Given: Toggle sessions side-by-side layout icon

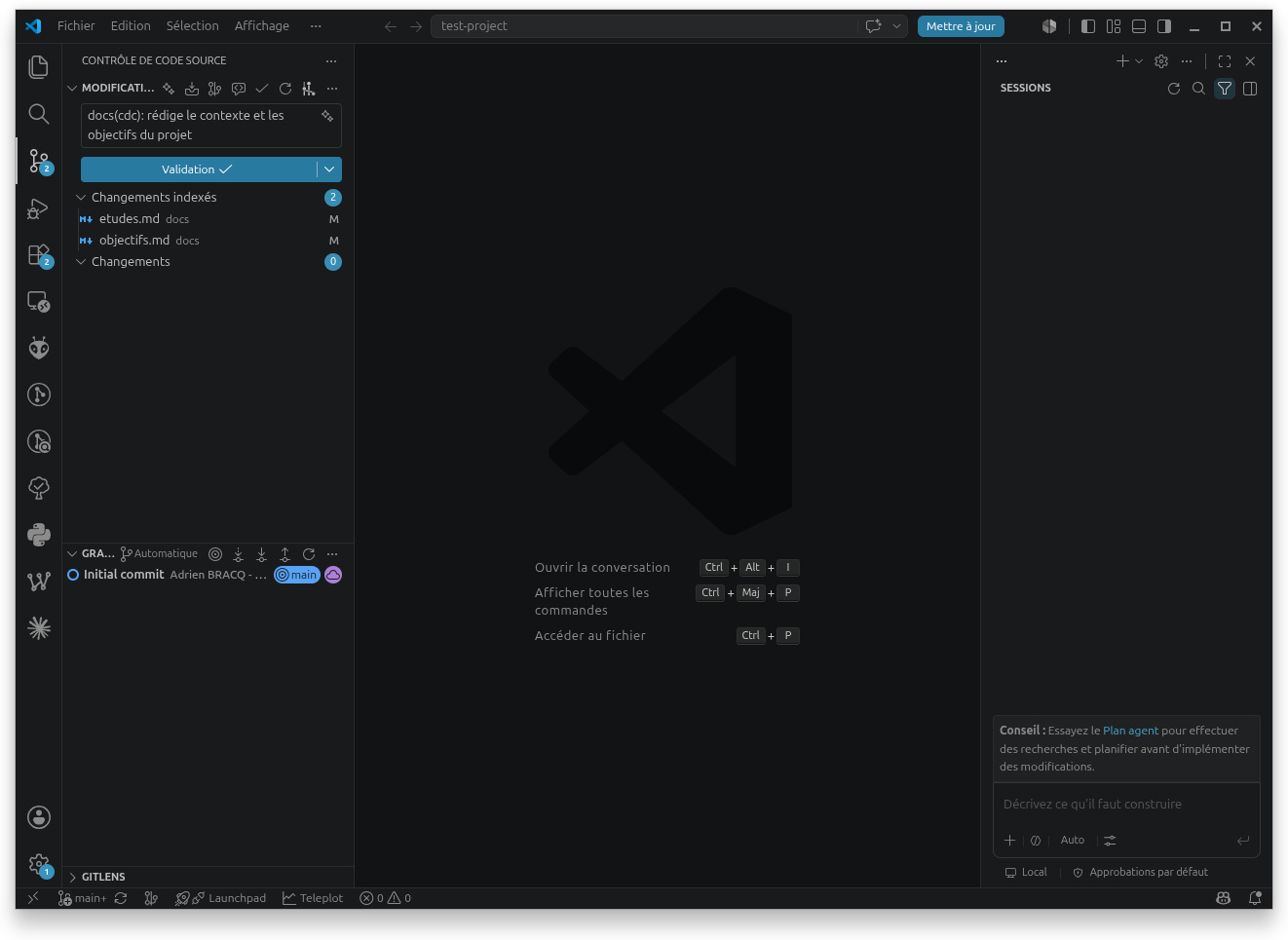Looking at the screenshot, I should click(x=1250, y=89).
